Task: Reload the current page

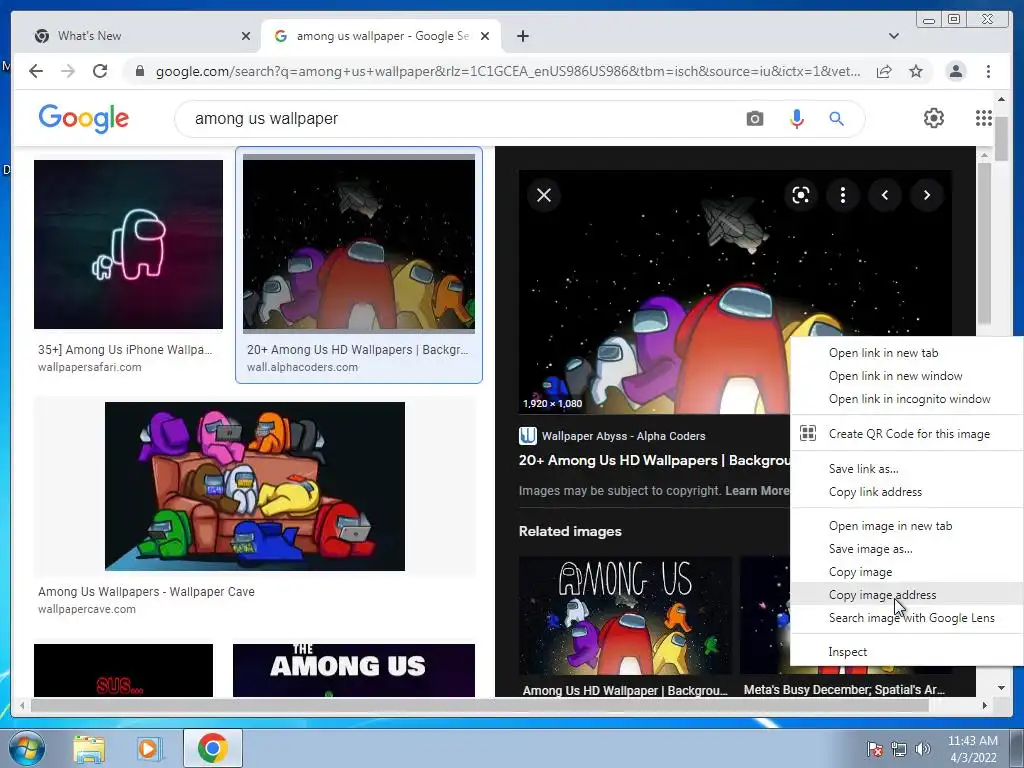Action: (100, 71)
